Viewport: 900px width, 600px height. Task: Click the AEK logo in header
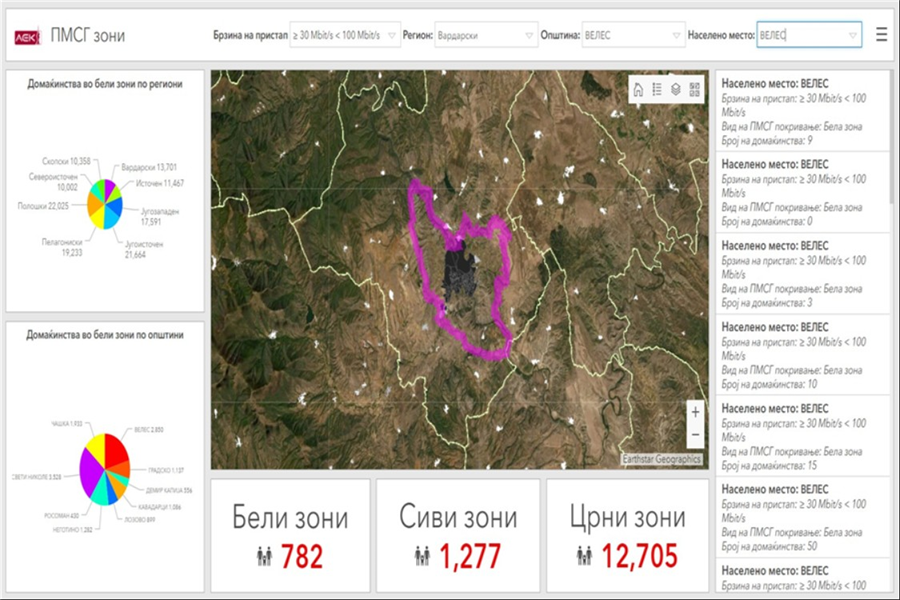pos(28,37)
